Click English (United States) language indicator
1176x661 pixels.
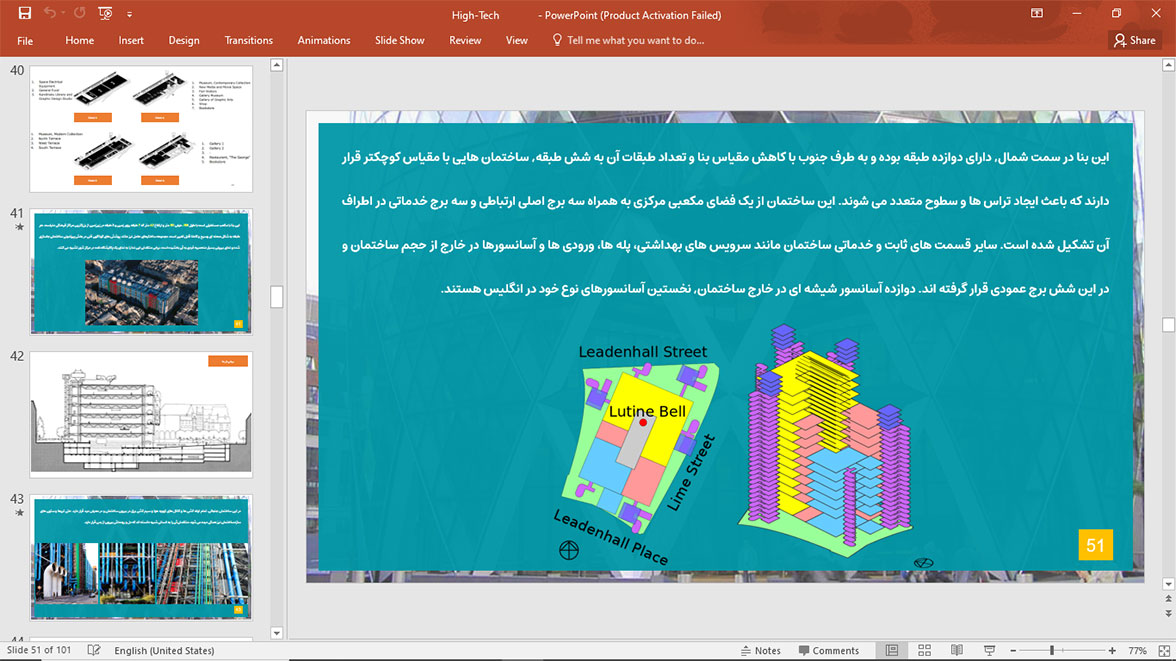(164, 650)
